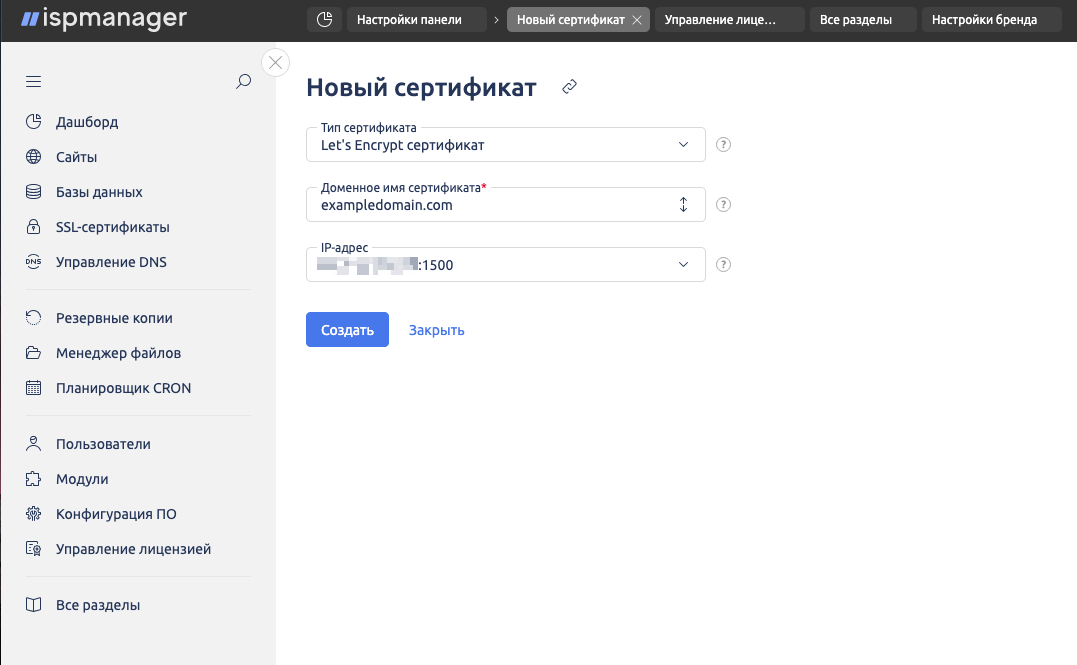Expand the IP-адрес dropdown

tap(684, 265)
